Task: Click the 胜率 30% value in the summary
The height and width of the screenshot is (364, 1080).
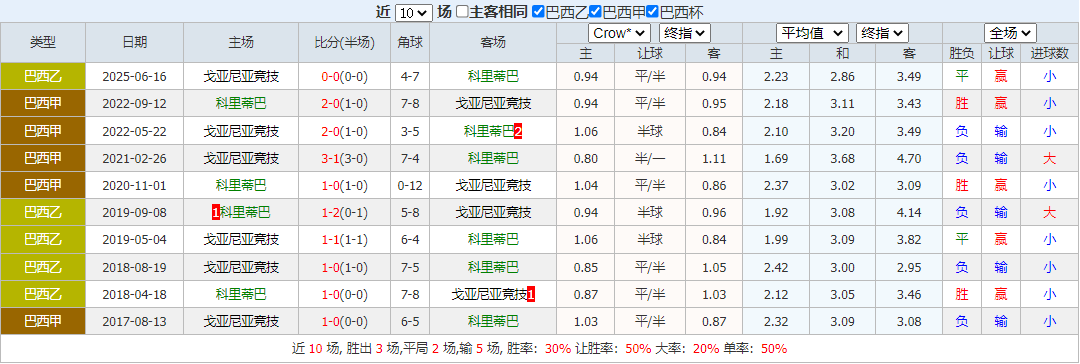Action: click(x=558, y=349)
